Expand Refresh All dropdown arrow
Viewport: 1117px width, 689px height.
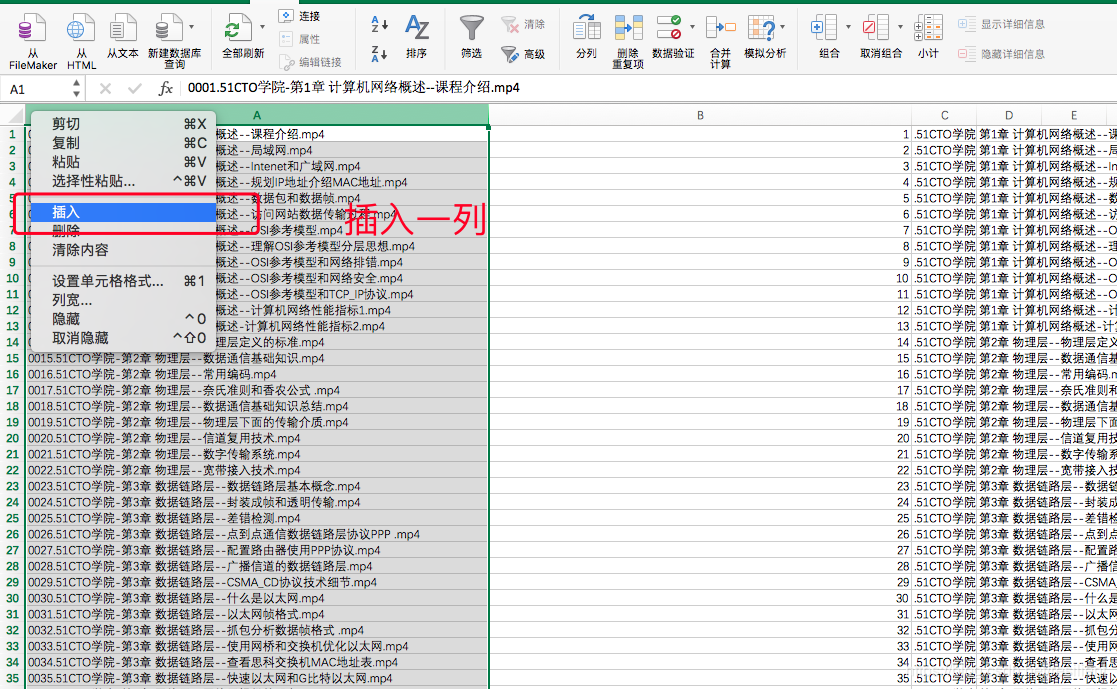[x=262, y=27]
